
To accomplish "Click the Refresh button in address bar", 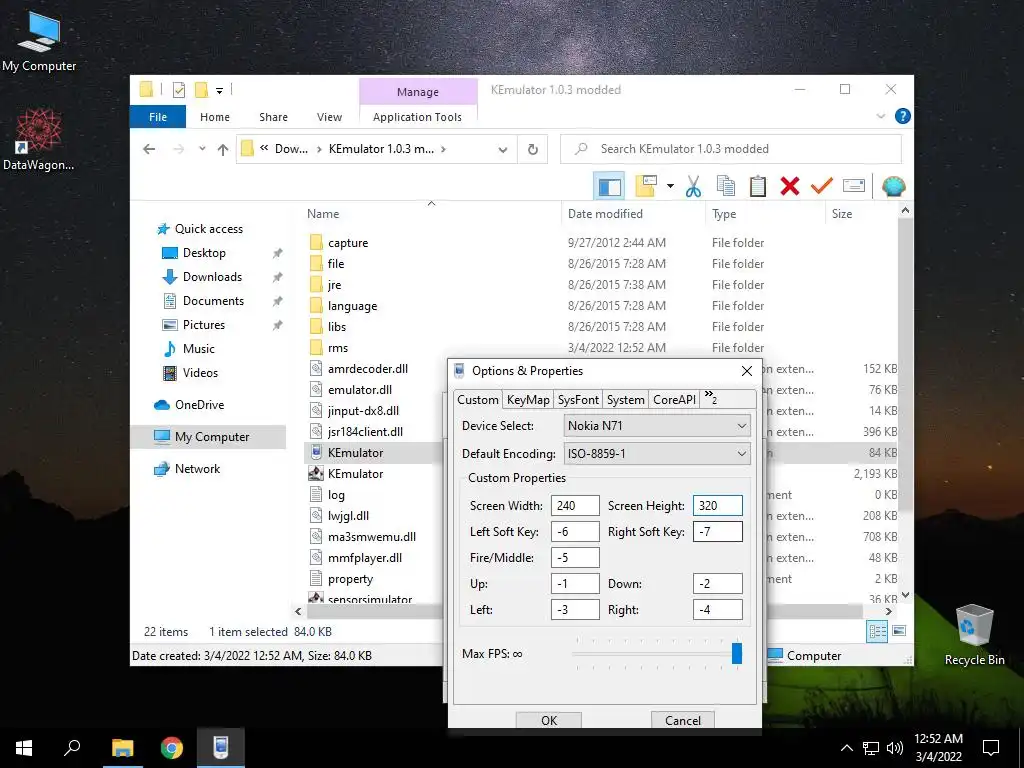I will pos(533,149).
